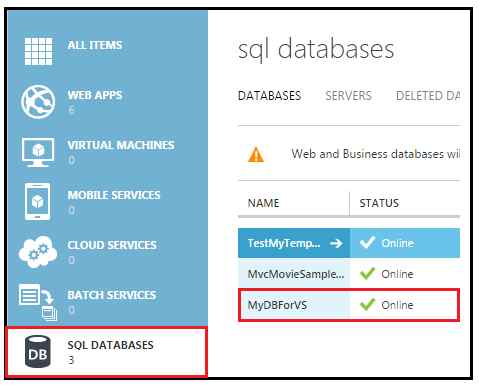
Task: Sort by the STATUS column header
Action: pos(379,203)
